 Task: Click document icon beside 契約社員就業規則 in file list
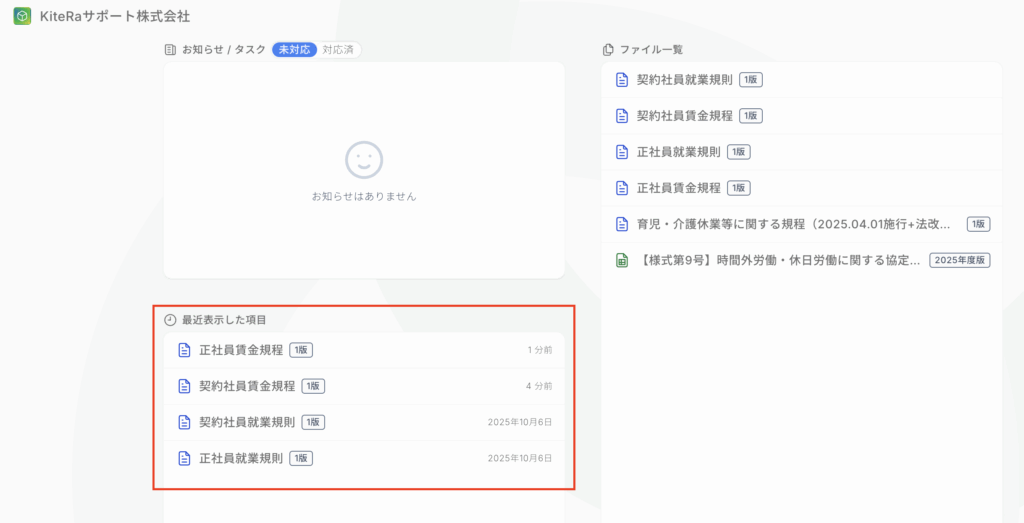622,80
